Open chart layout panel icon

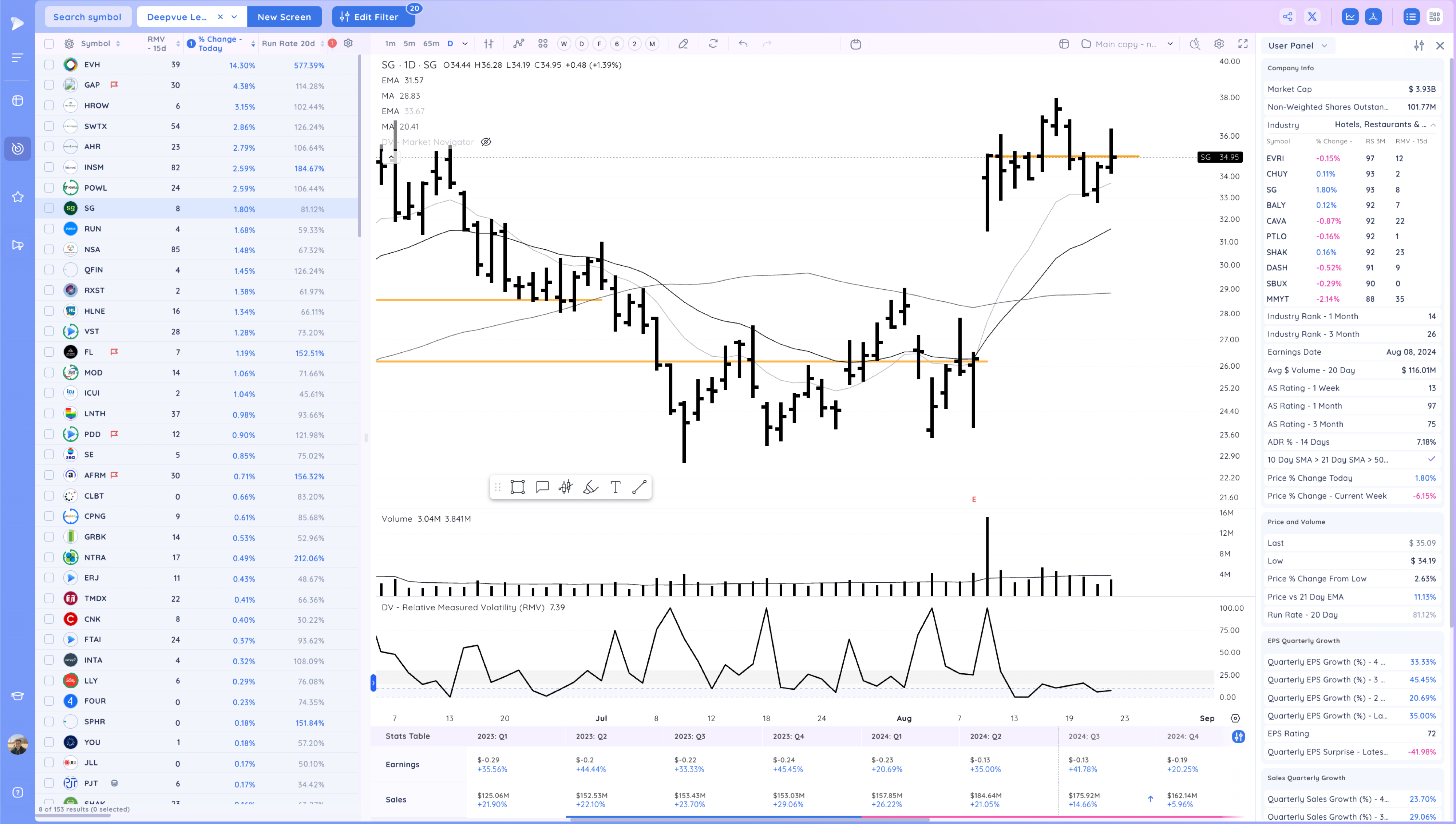pos(1064,44)
